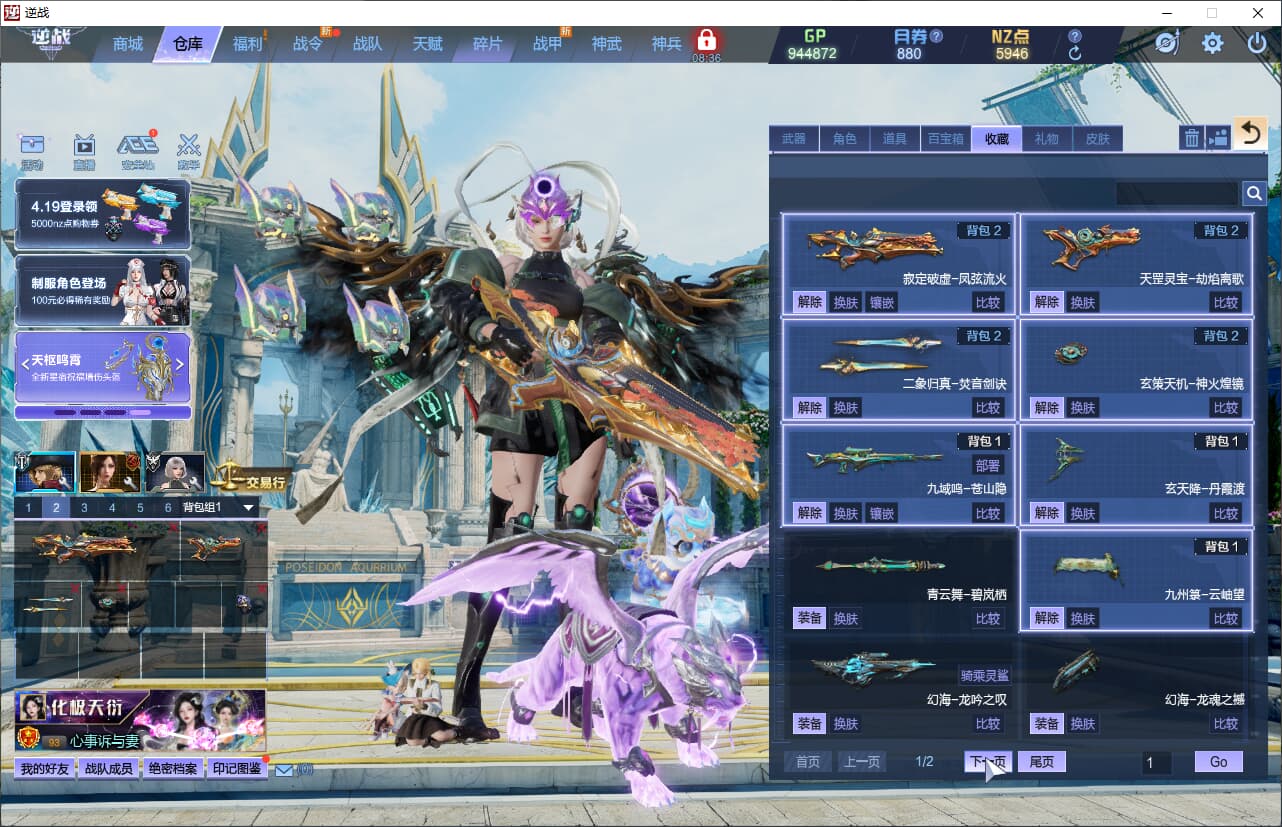Click the help icon beside NZ点
Viewport: 1282px width, 827px height.
1075,36
